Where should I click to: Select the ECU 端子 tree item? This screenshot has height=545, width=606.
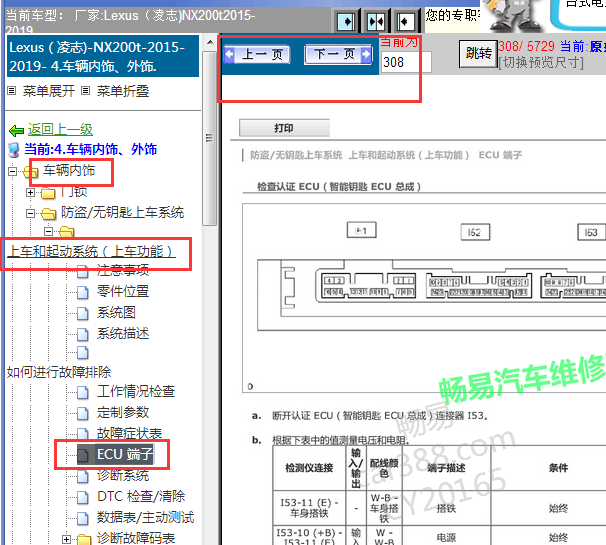click(124, 454)
